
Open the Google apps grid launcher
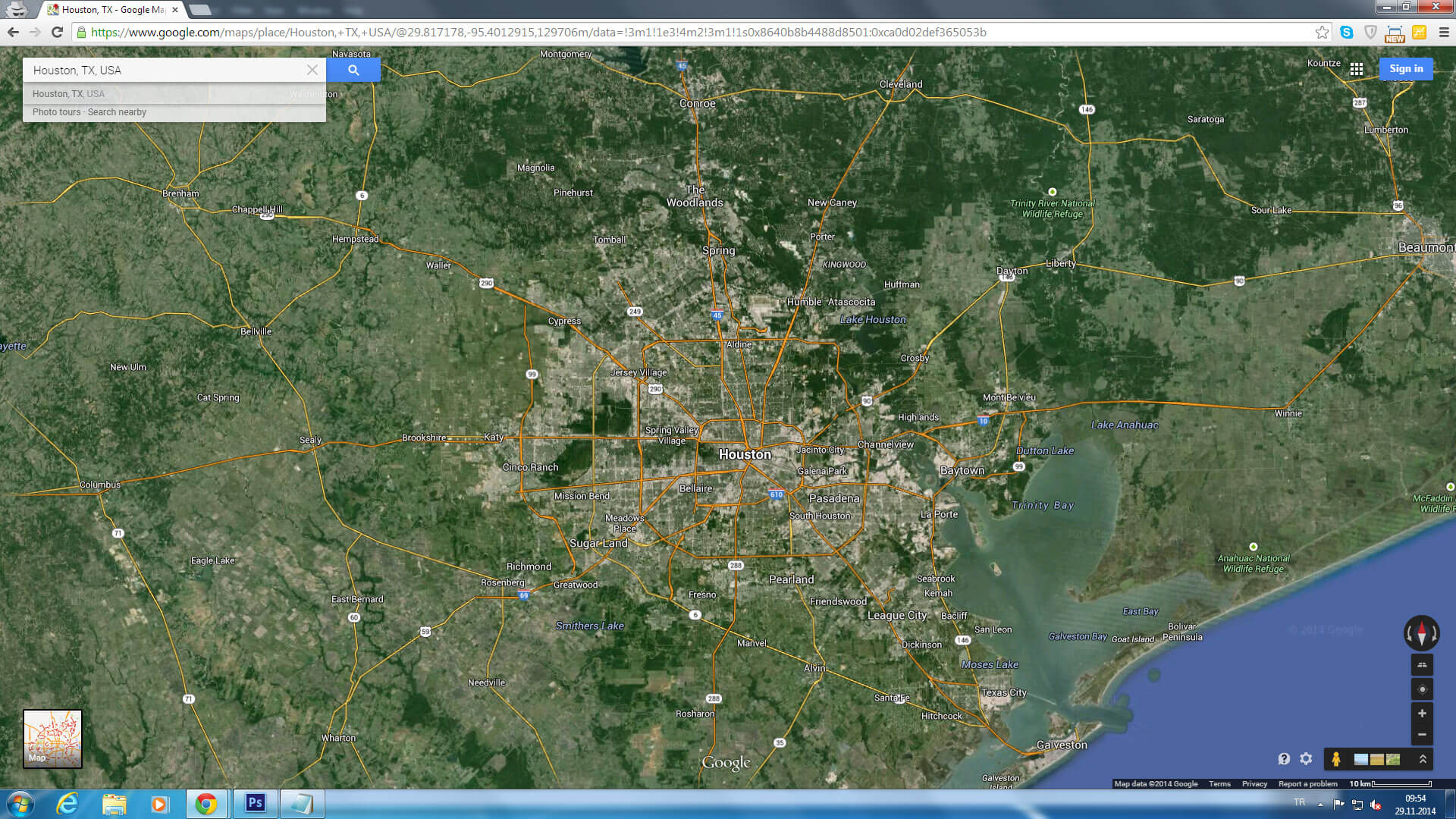tap(1357, 69)
